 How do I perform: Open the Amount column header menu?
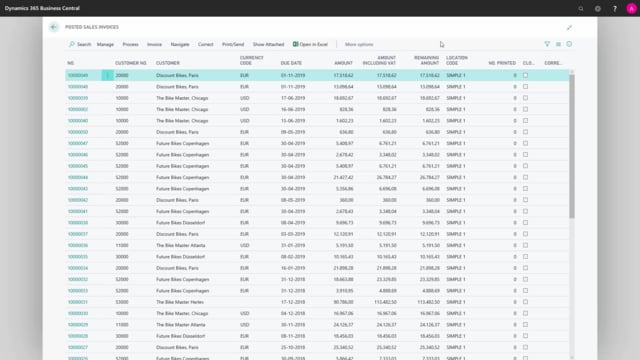343,63
